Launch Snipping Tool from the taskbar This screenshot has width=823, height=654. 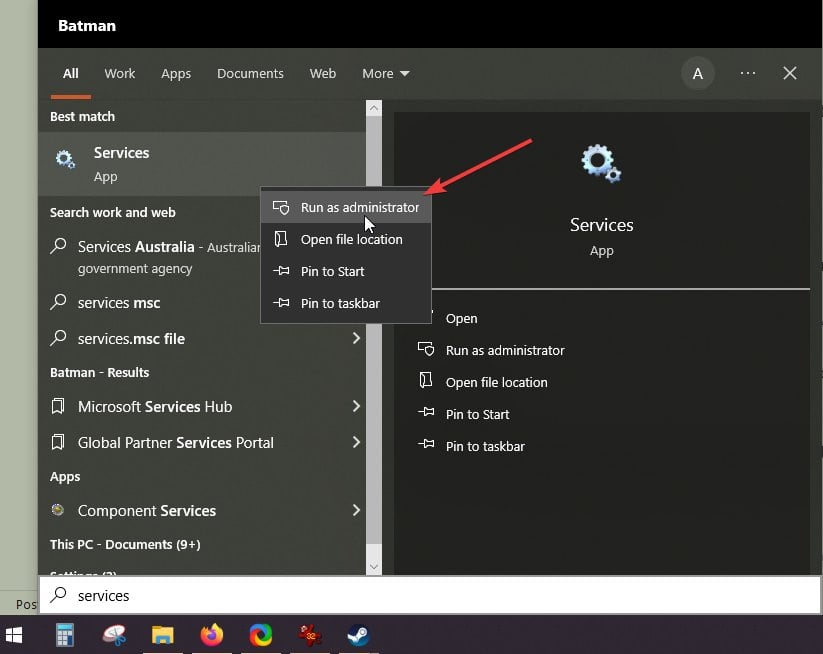(x=114, y=635)
